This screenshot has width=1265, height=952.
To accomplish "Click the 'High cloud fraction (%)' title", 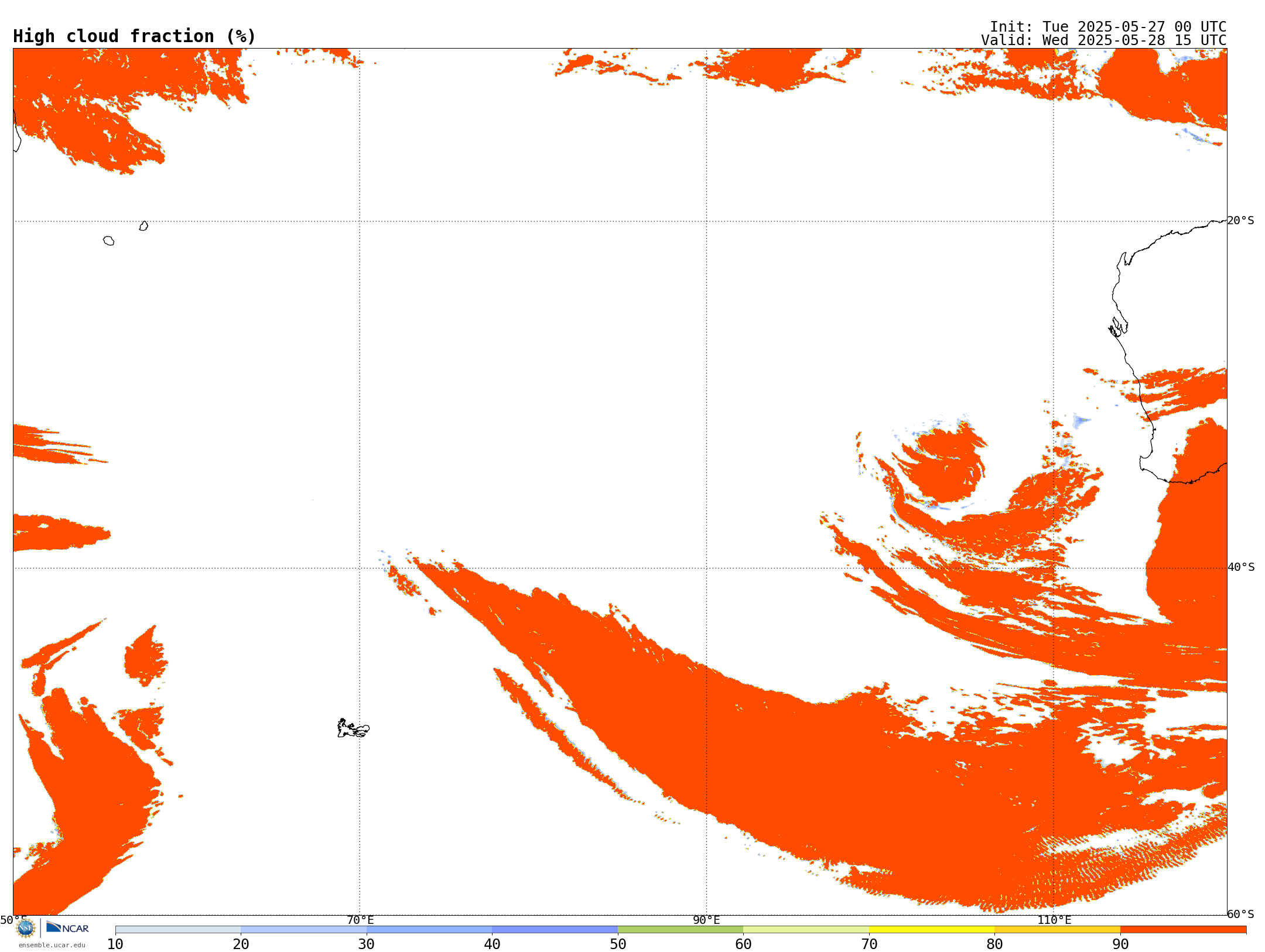I will (134, 36).
